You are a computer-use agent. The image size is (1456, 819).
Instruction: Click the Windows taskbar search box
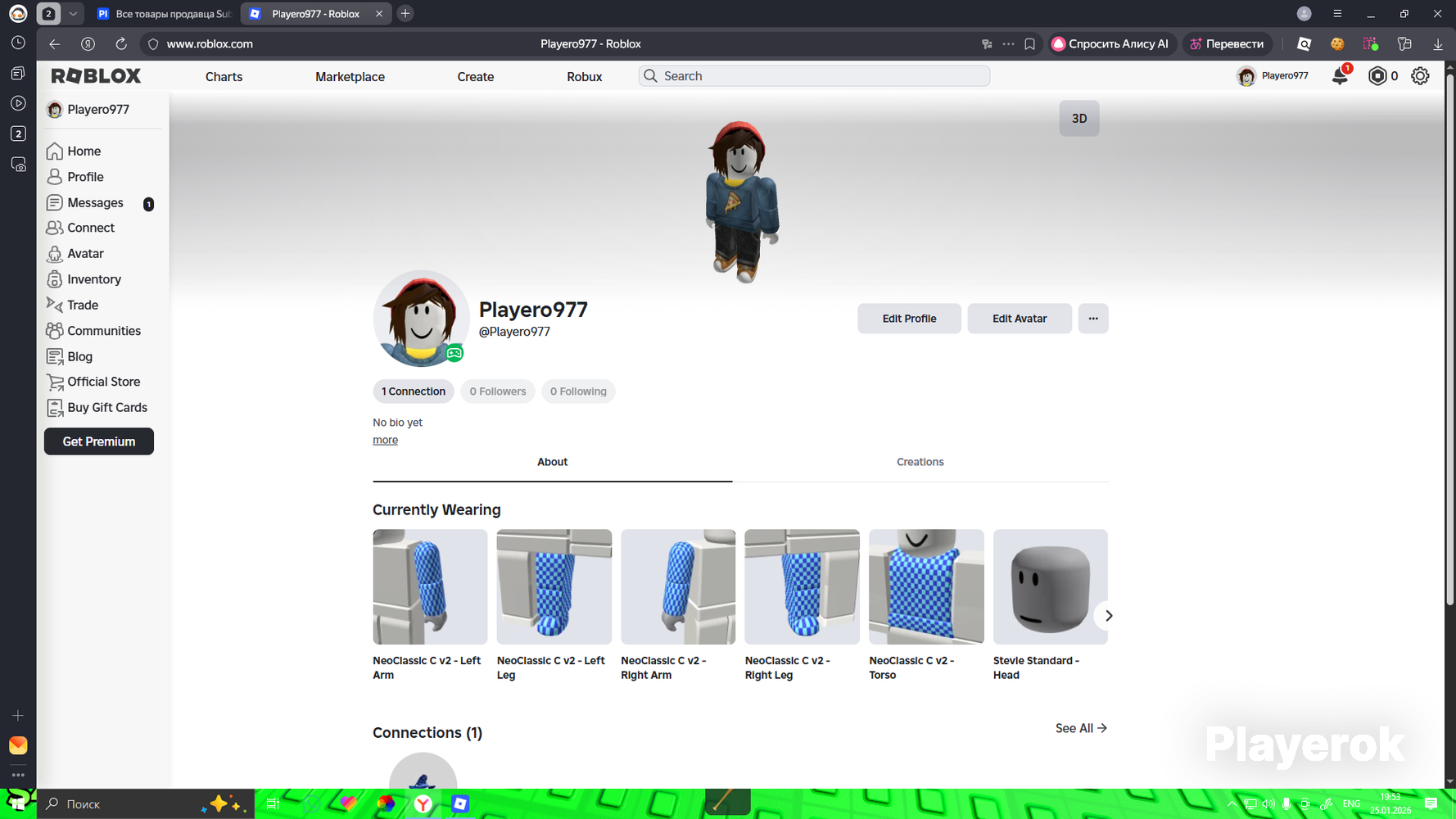(145, 804)
